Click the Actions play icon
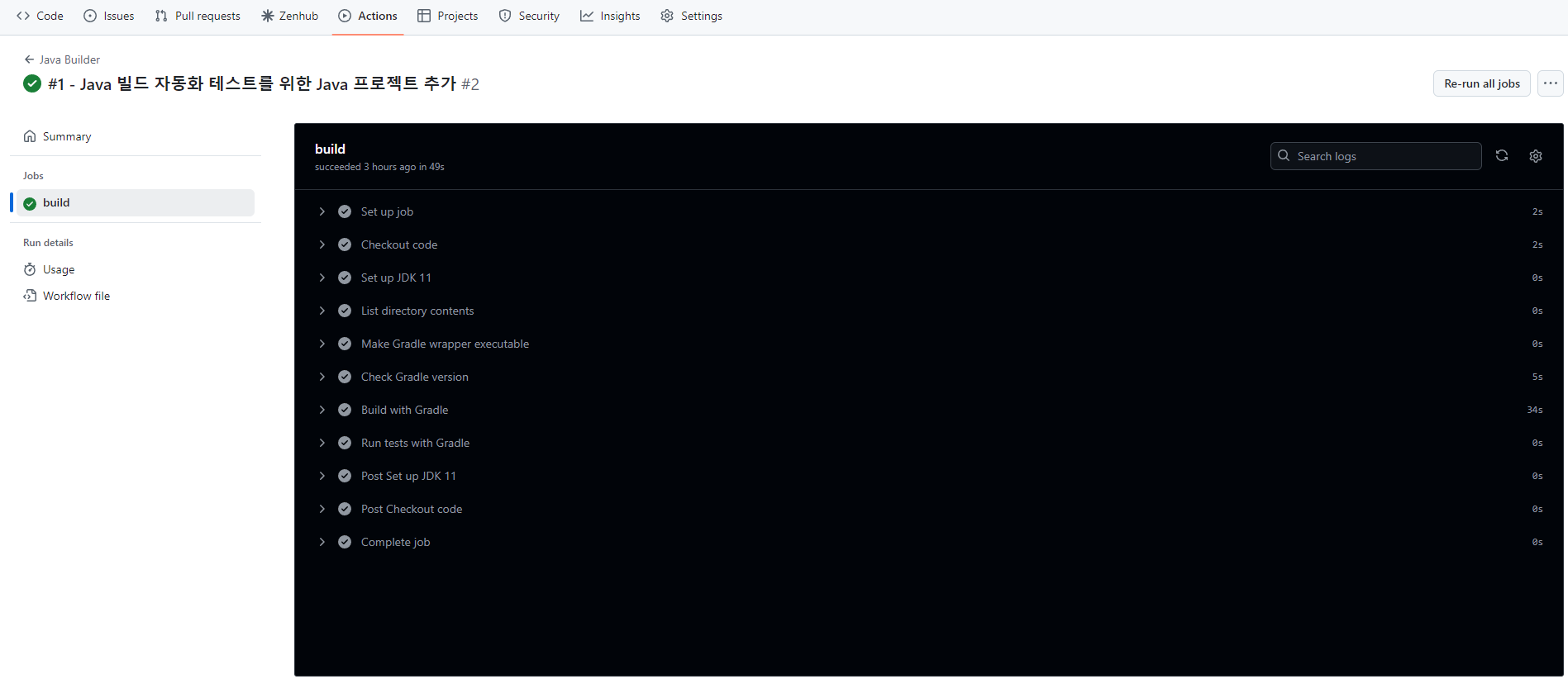 tap(345, 16)
